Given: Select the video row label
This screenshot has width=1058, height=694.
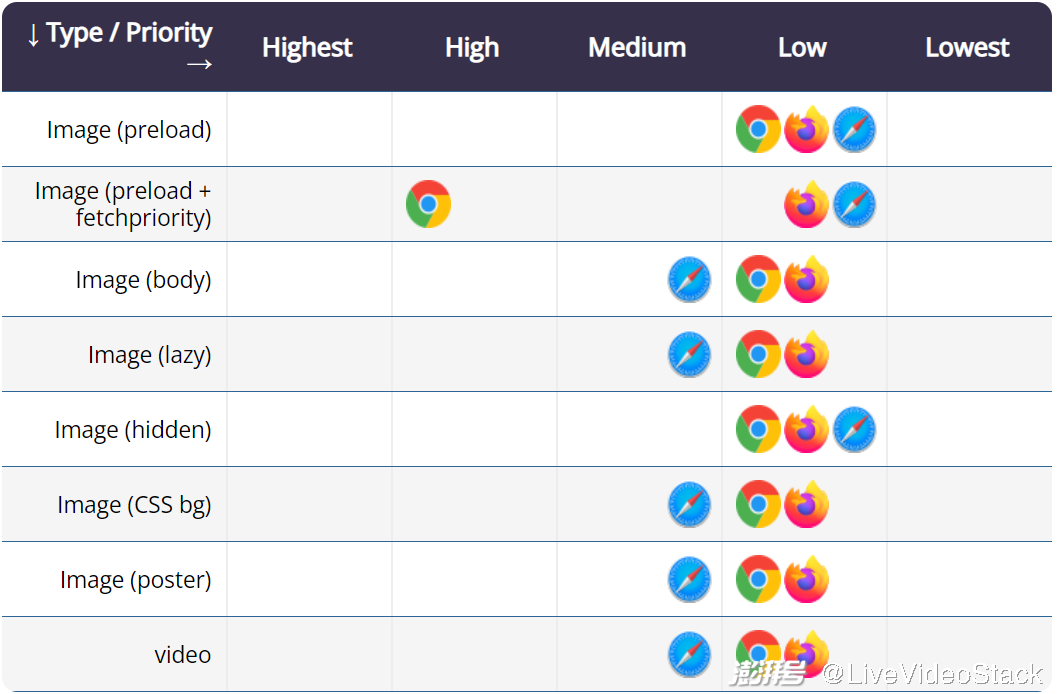Looking at the screenshot, I should click(182, 655).
